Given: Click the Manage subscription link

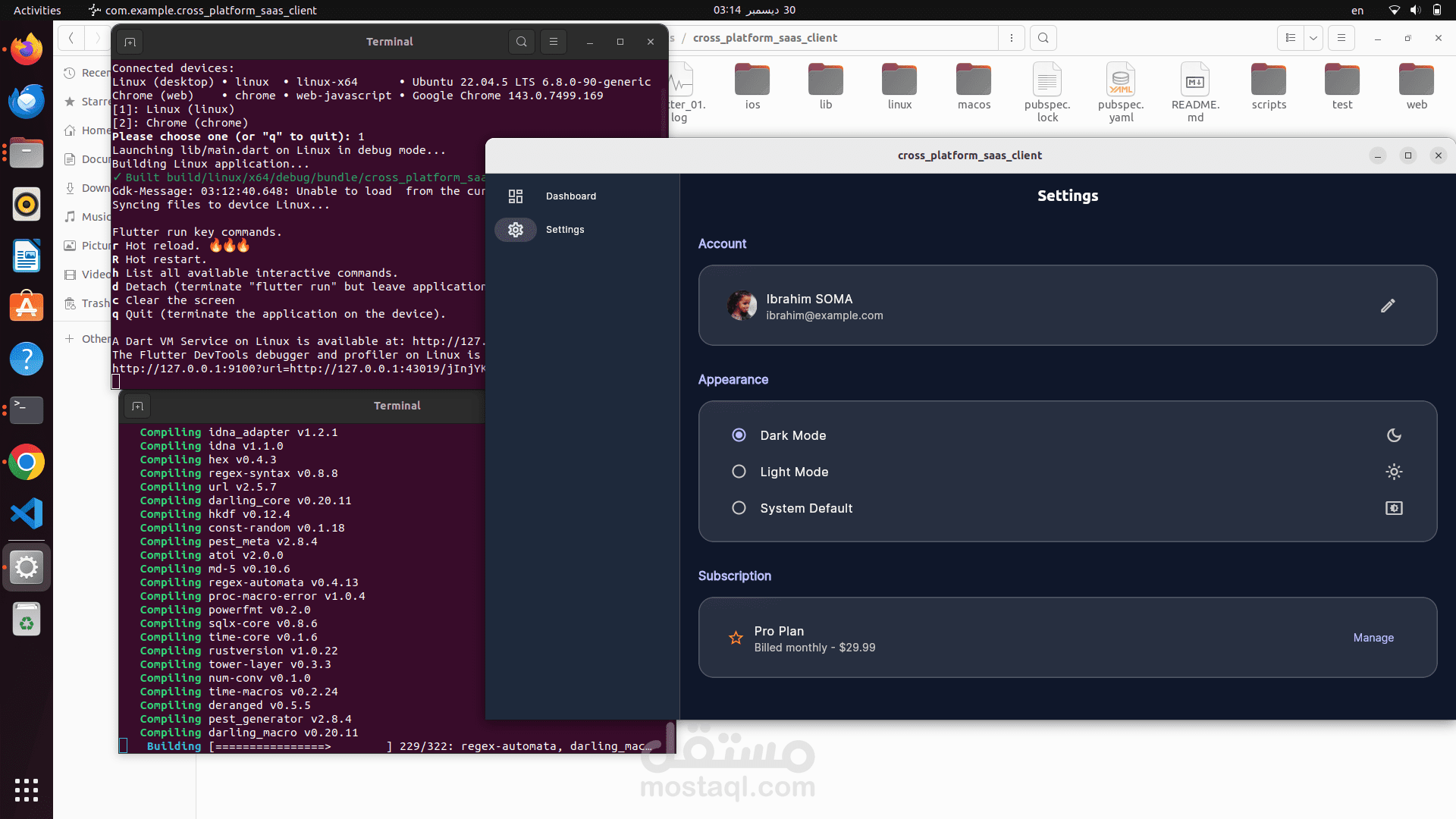Looking at the screenshot, I should click(x=1373, y=638).
